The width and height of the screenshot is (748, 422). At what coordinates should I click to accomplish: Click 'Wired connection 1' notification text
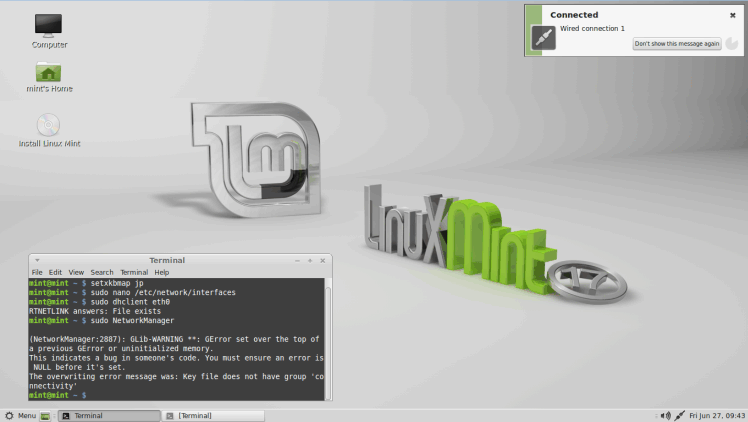592,29
